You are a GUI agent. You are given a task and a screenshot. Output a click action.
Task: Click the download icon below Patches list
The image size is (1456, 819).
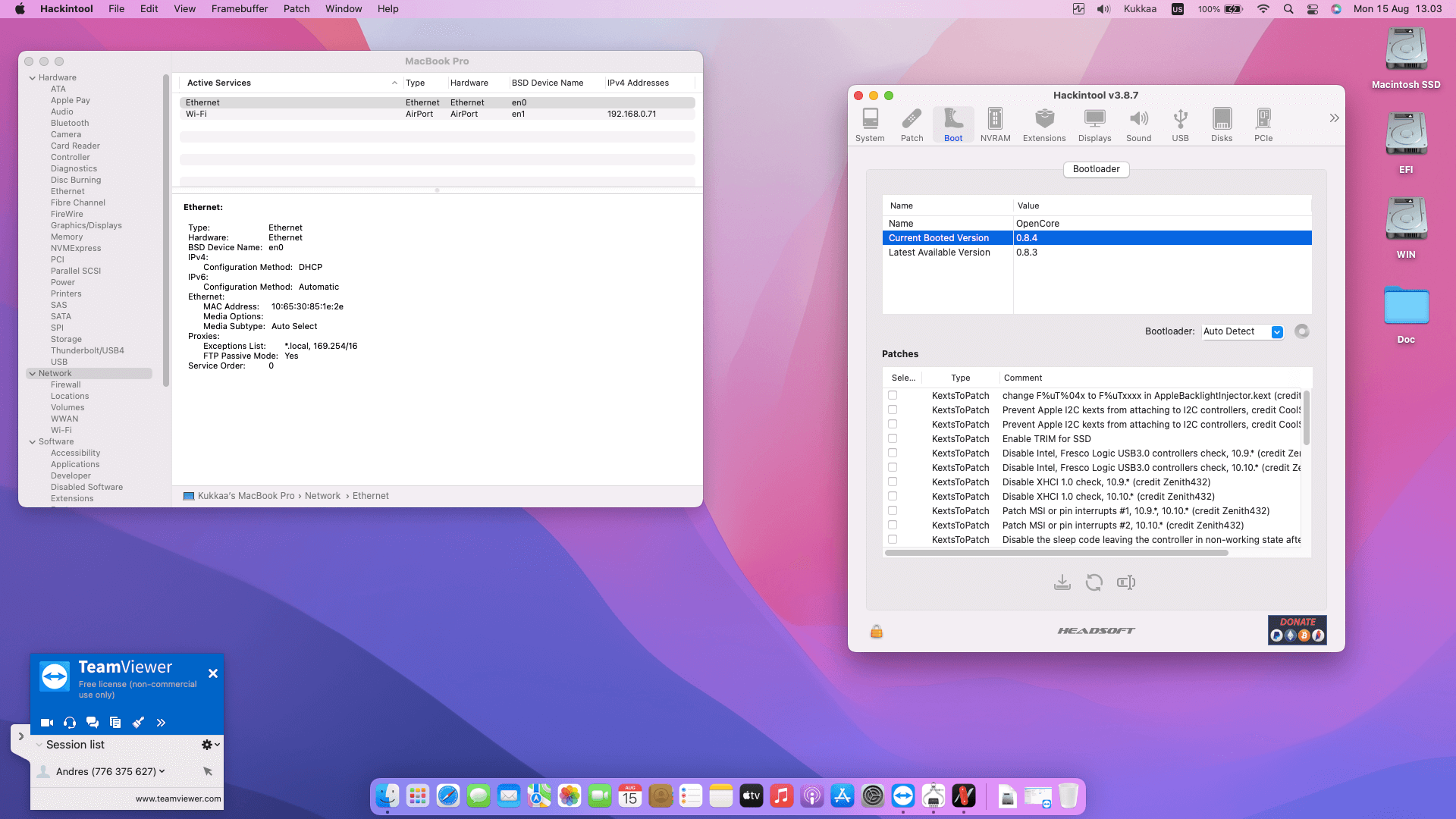(1062, 582)
